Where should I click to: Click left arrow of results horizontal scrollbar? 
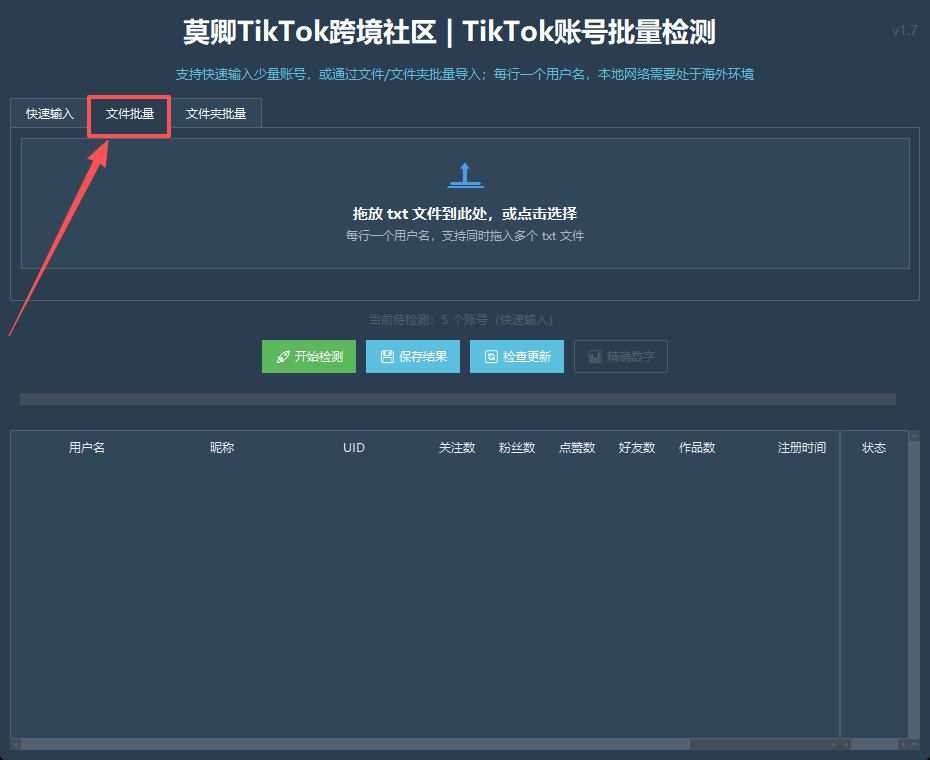click(16, 744)
